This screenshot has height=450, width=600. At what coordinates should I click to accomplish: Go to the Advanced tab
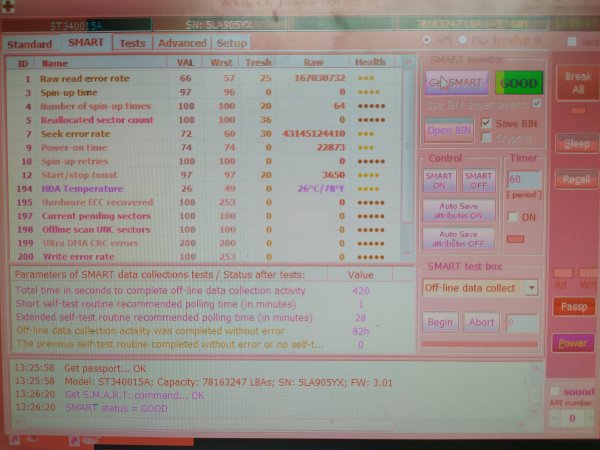click(x=181, y=43)
